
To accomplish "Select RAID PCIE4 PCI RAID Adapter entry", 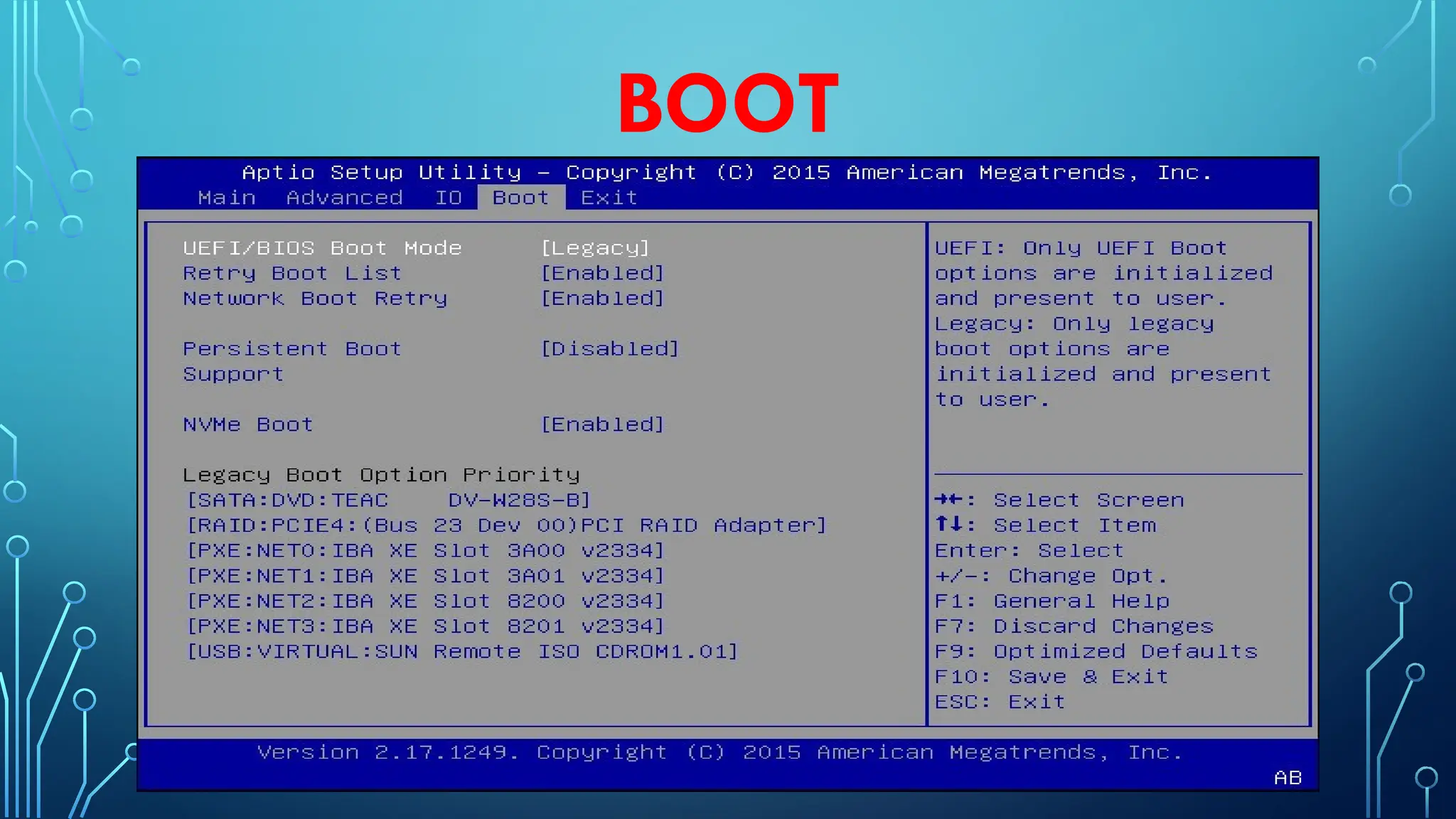I will [x=506, y=525].
